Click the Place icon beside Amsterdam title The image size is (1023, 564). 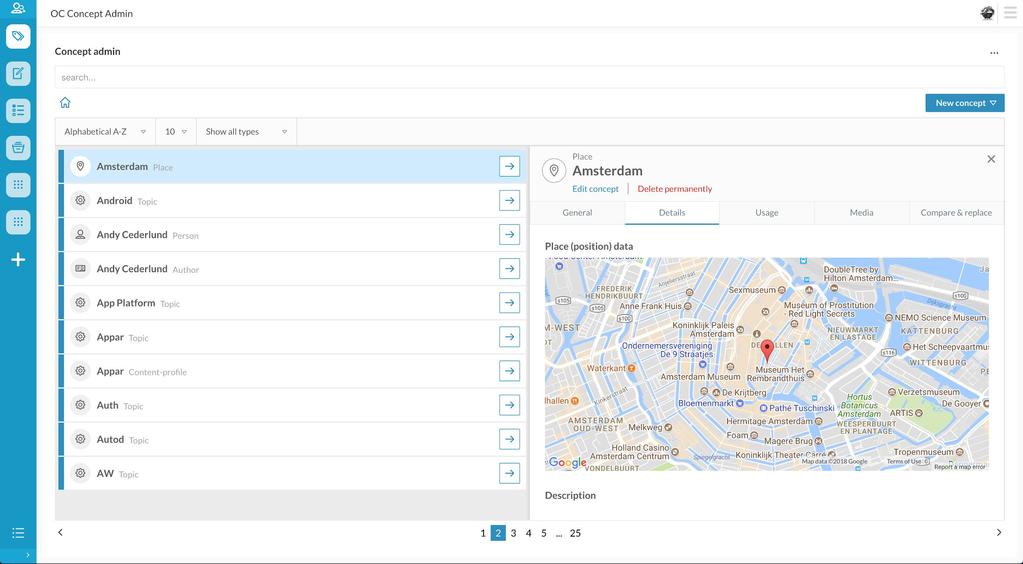coord(554,171)
